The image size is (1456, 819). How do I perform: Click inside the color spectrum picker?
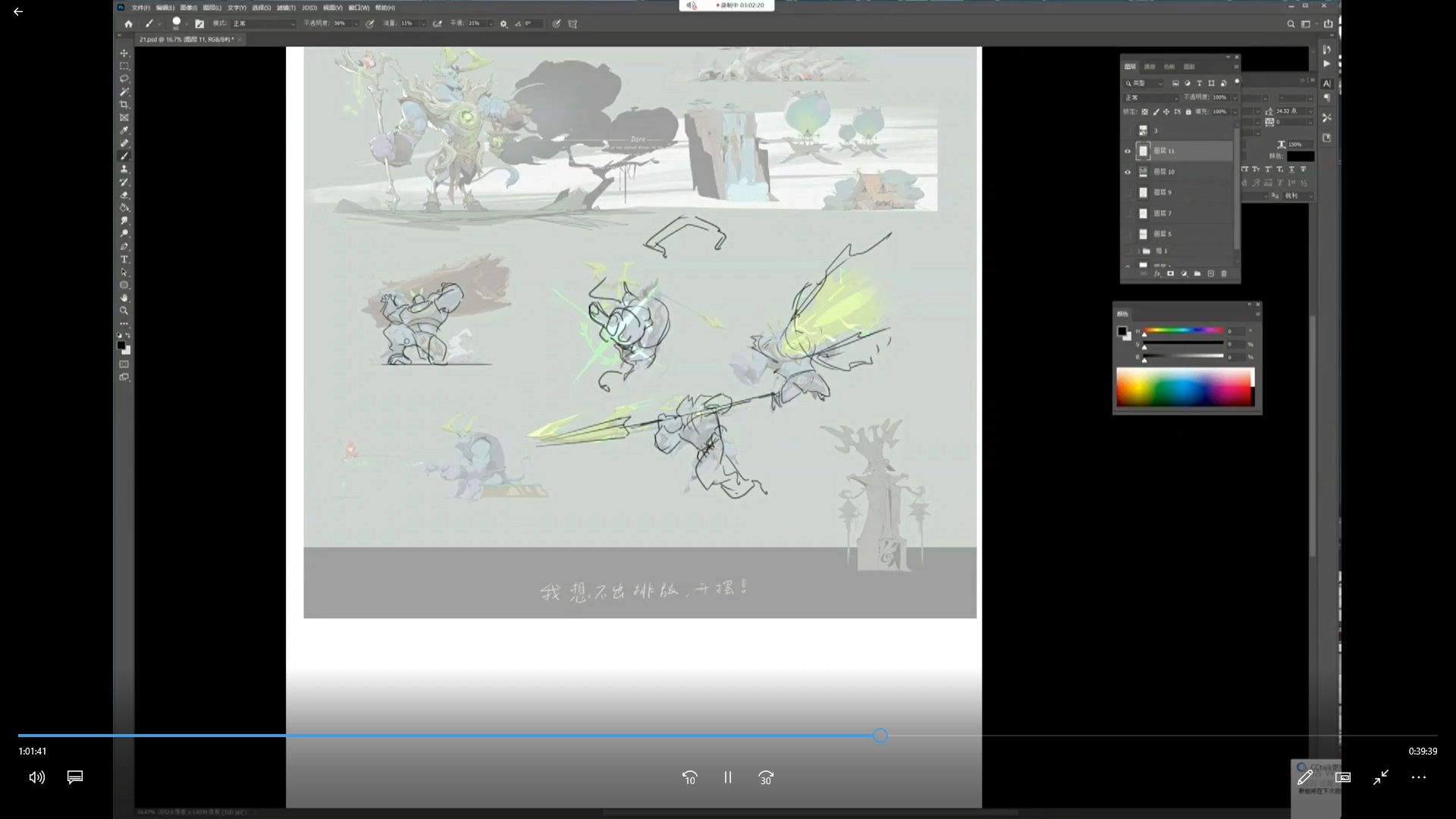tap(1183, 387)
